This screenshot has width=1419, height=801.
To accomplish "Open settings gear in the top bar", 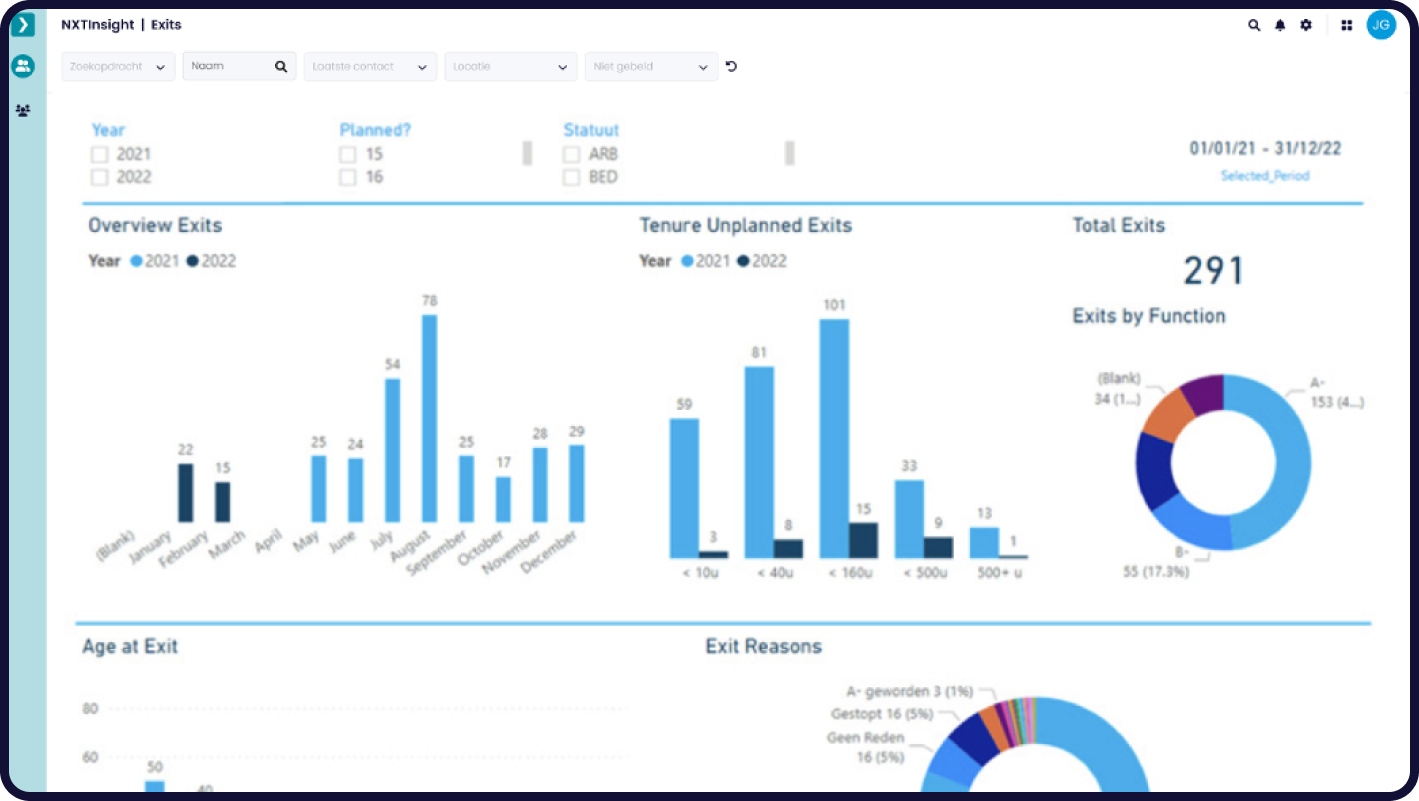I will [x=1306, y=26].
